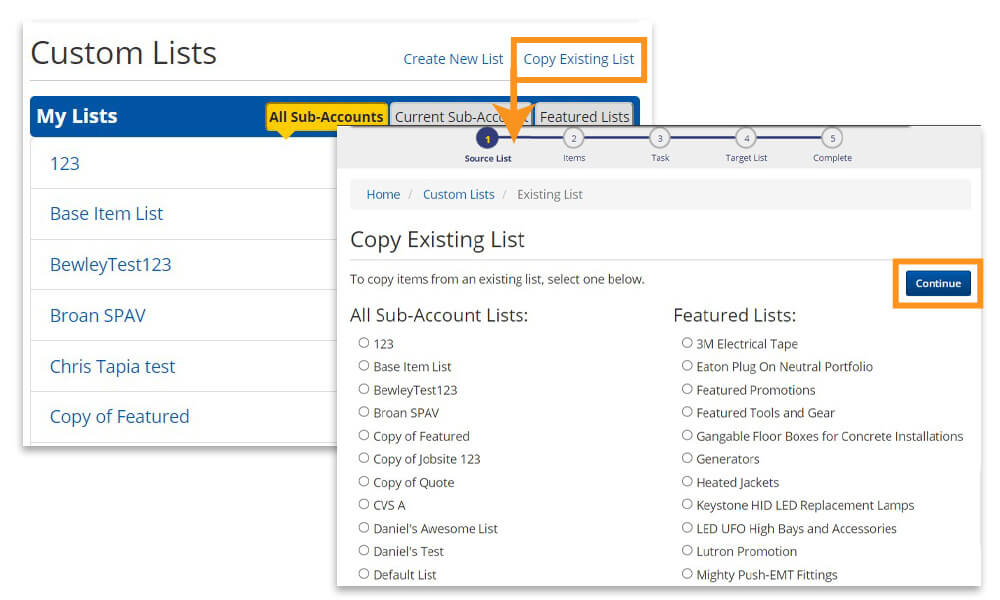Go to Home breadcrumb link
Viewport: 1000px width, 600px height.
383,194
